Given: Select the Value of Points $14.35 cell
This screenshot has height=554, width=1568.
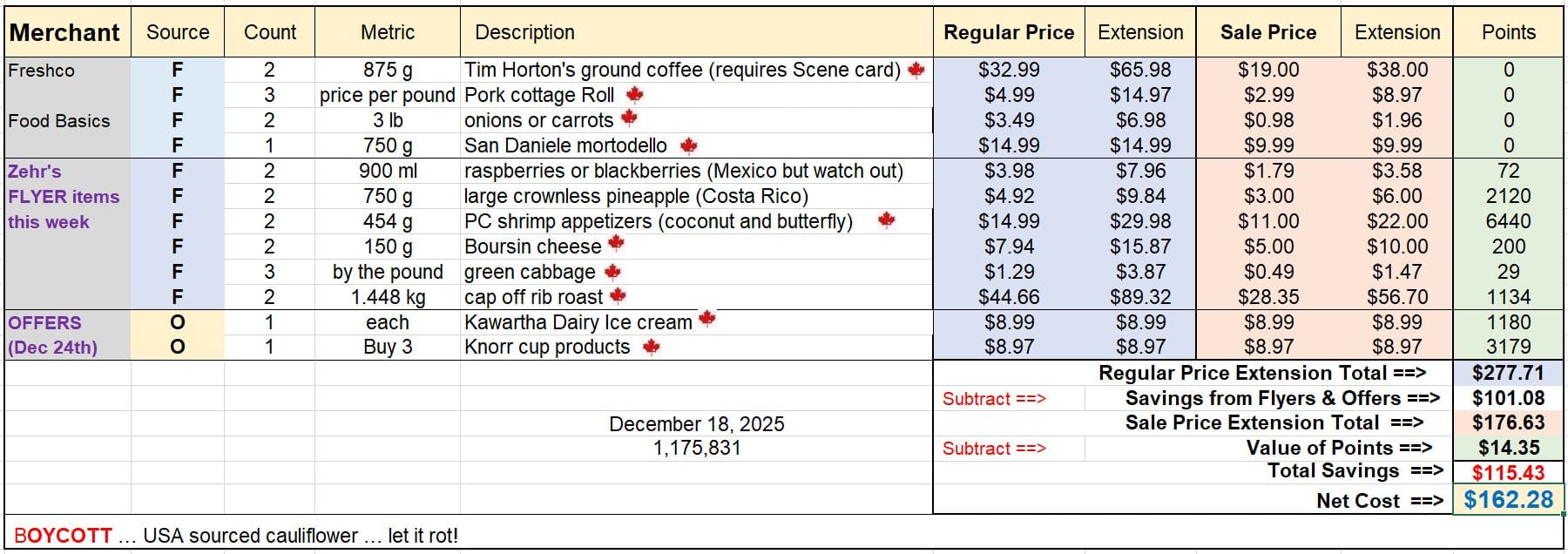Looking at the screenshot, I should [1508, 448].
